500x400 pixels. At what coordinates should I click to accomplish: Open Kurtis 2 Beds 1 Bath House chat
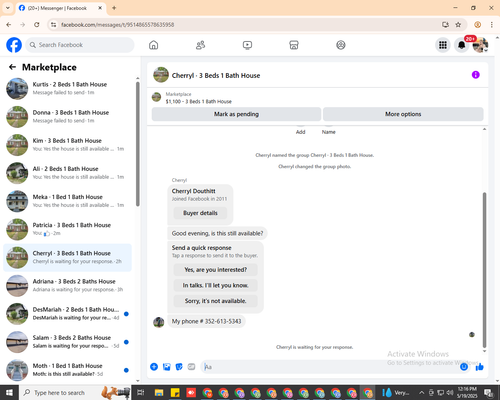68,89
